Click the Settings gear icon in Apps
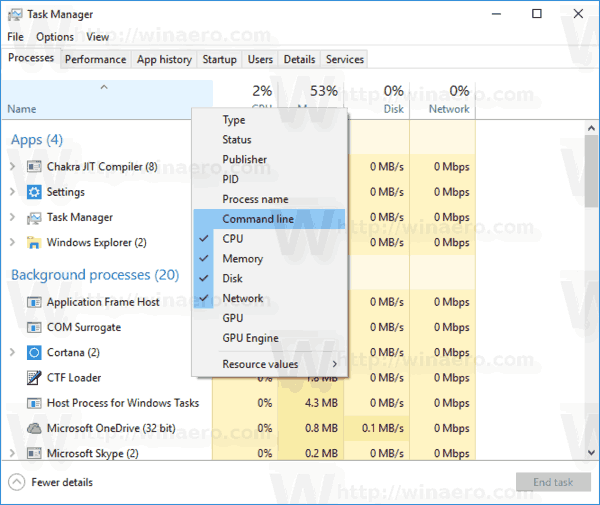The width and height of the screenshot is (600, 505). tap(34, 192)
